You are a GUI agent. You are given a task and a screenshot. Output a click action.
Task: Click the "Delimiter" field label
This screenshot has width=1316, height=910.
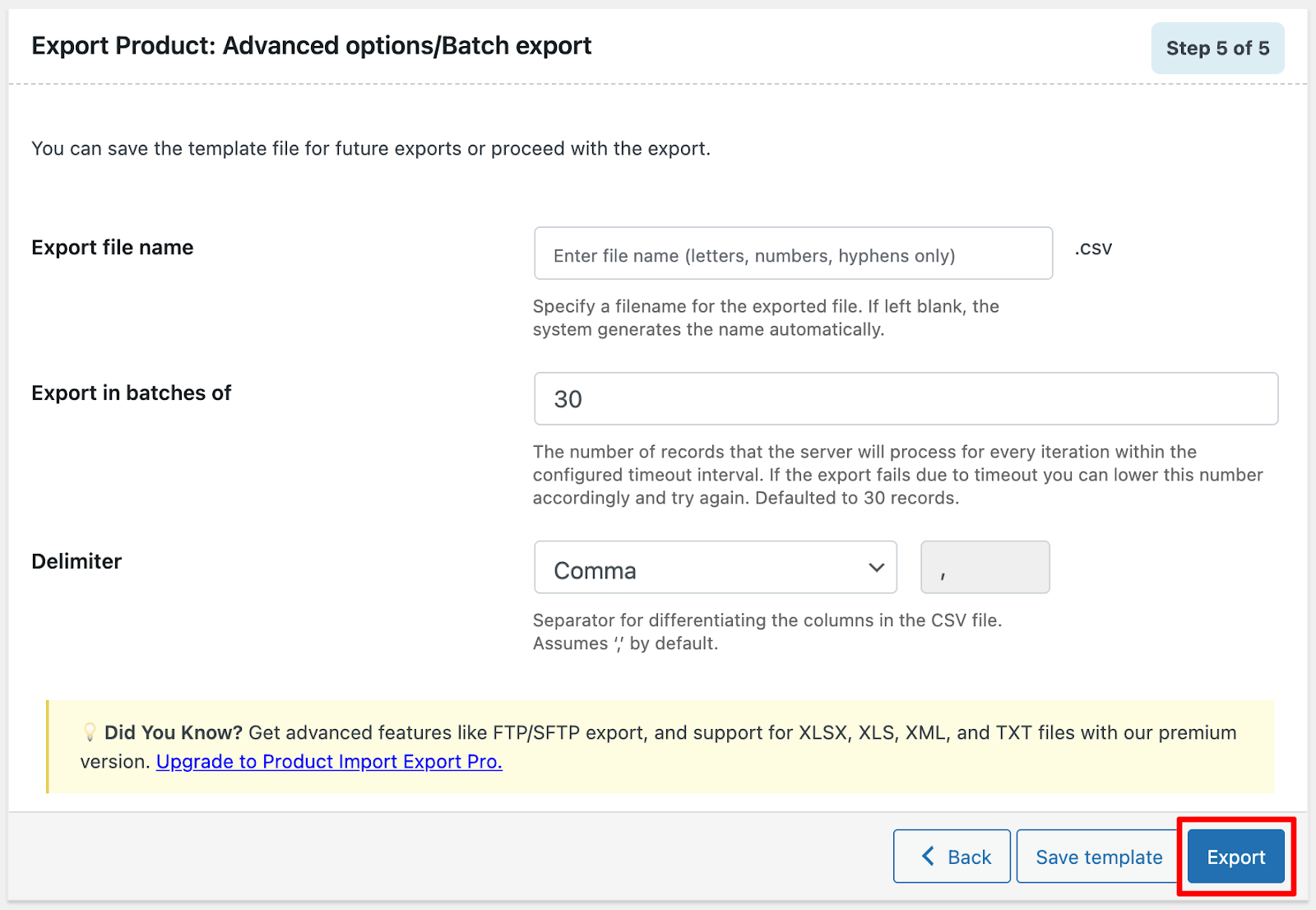76,561
